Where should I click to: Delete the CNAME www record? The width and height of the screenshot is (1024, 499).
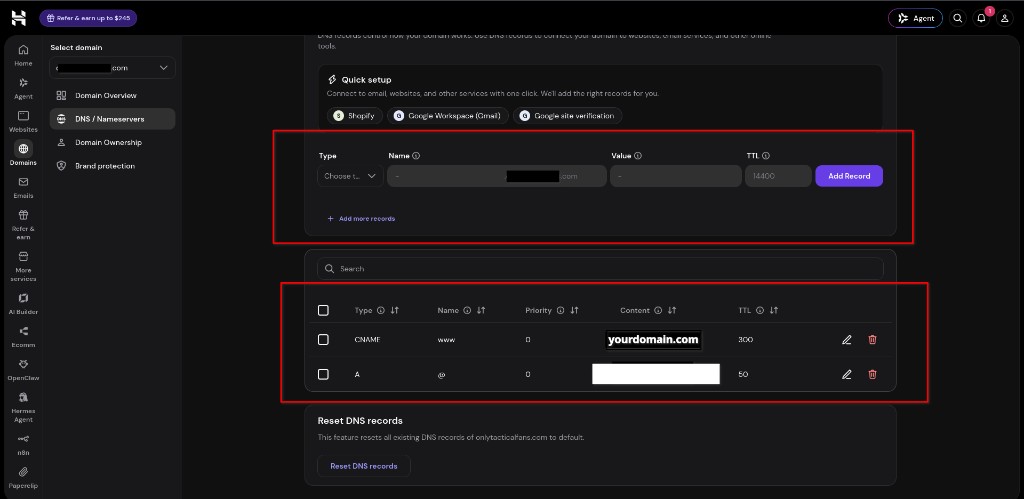click(x=872, y=340)
